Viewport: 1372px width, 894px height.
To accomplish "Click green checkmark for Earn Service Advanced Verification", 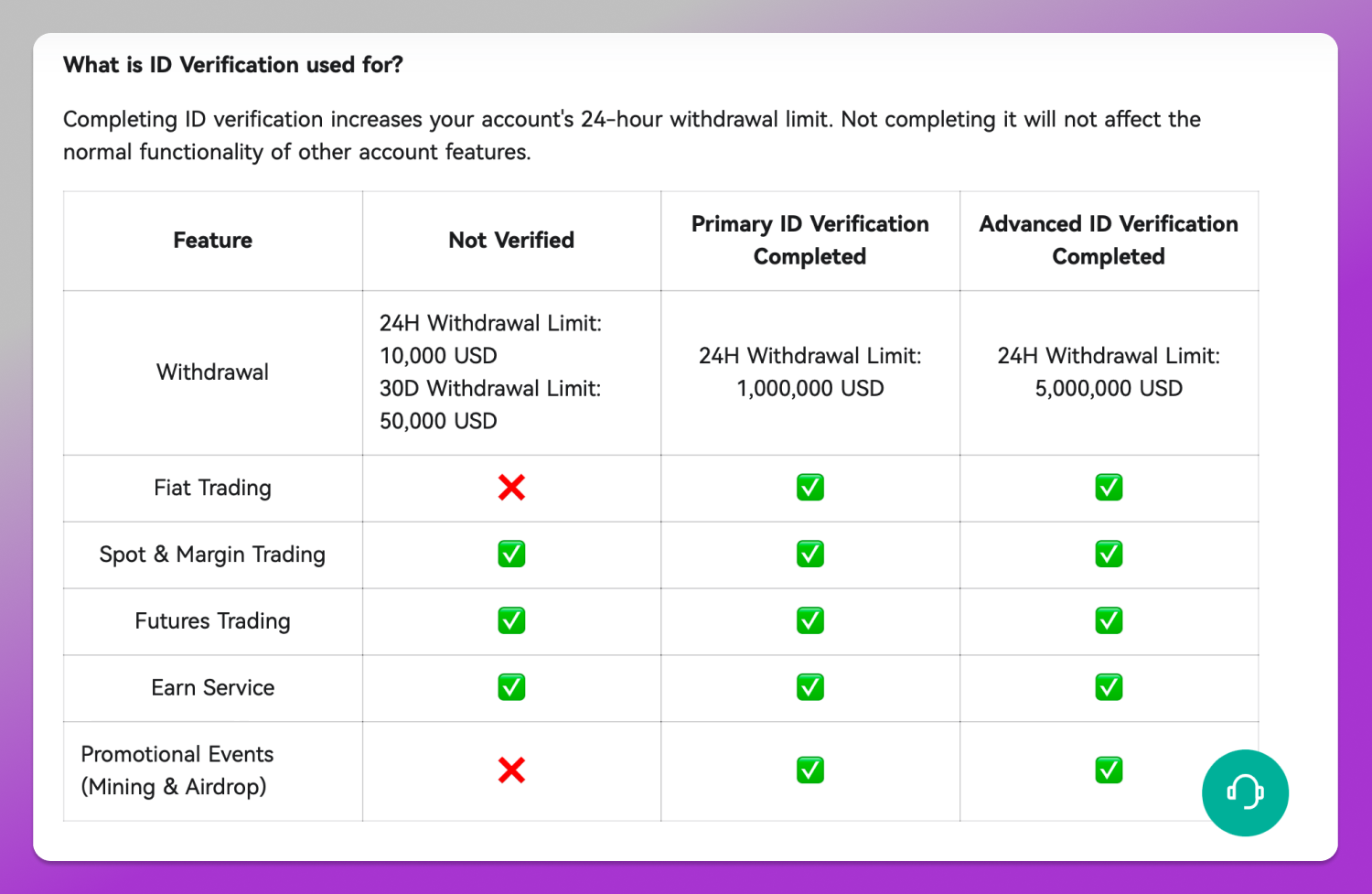I will [x=1109, y=687].
